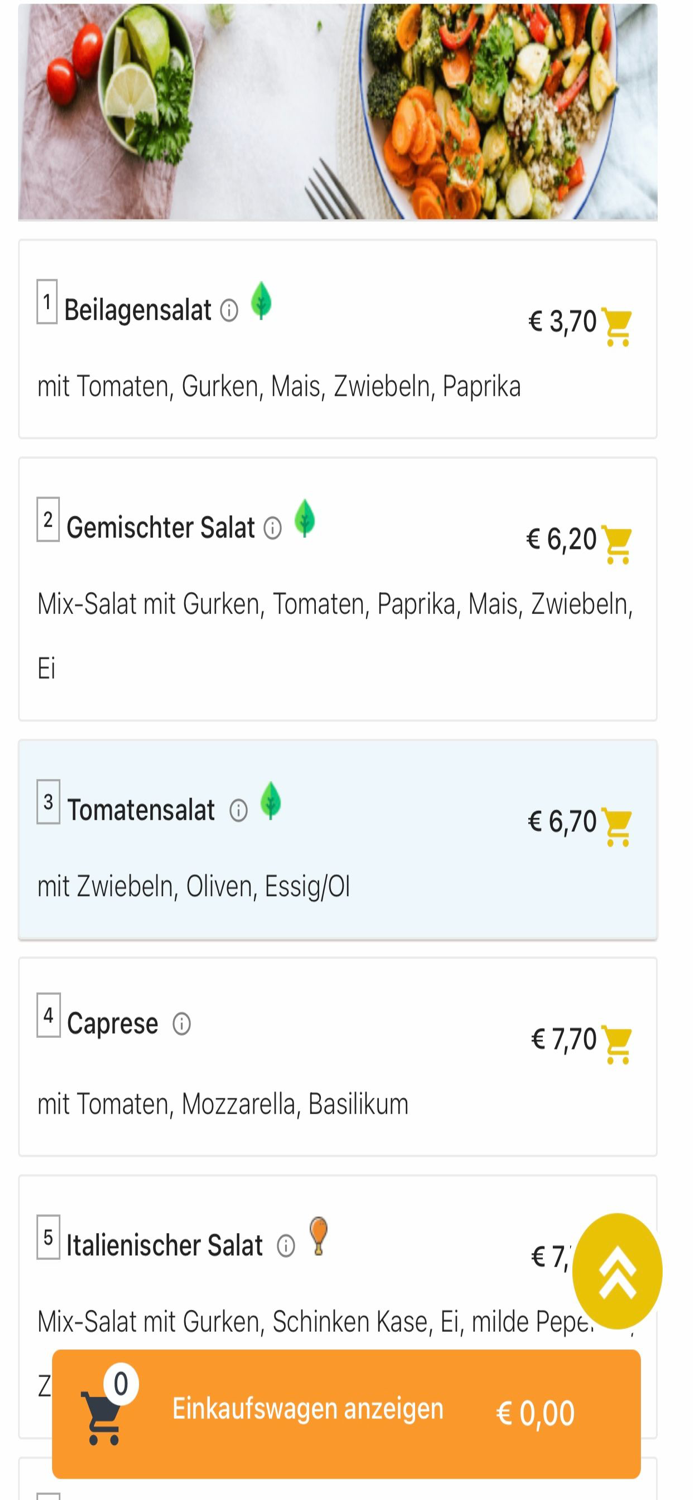This screenshot has height=1500, width=693.
Task: Open the info tooltip for Beilagensalat
Action: (x=228, y=311)
